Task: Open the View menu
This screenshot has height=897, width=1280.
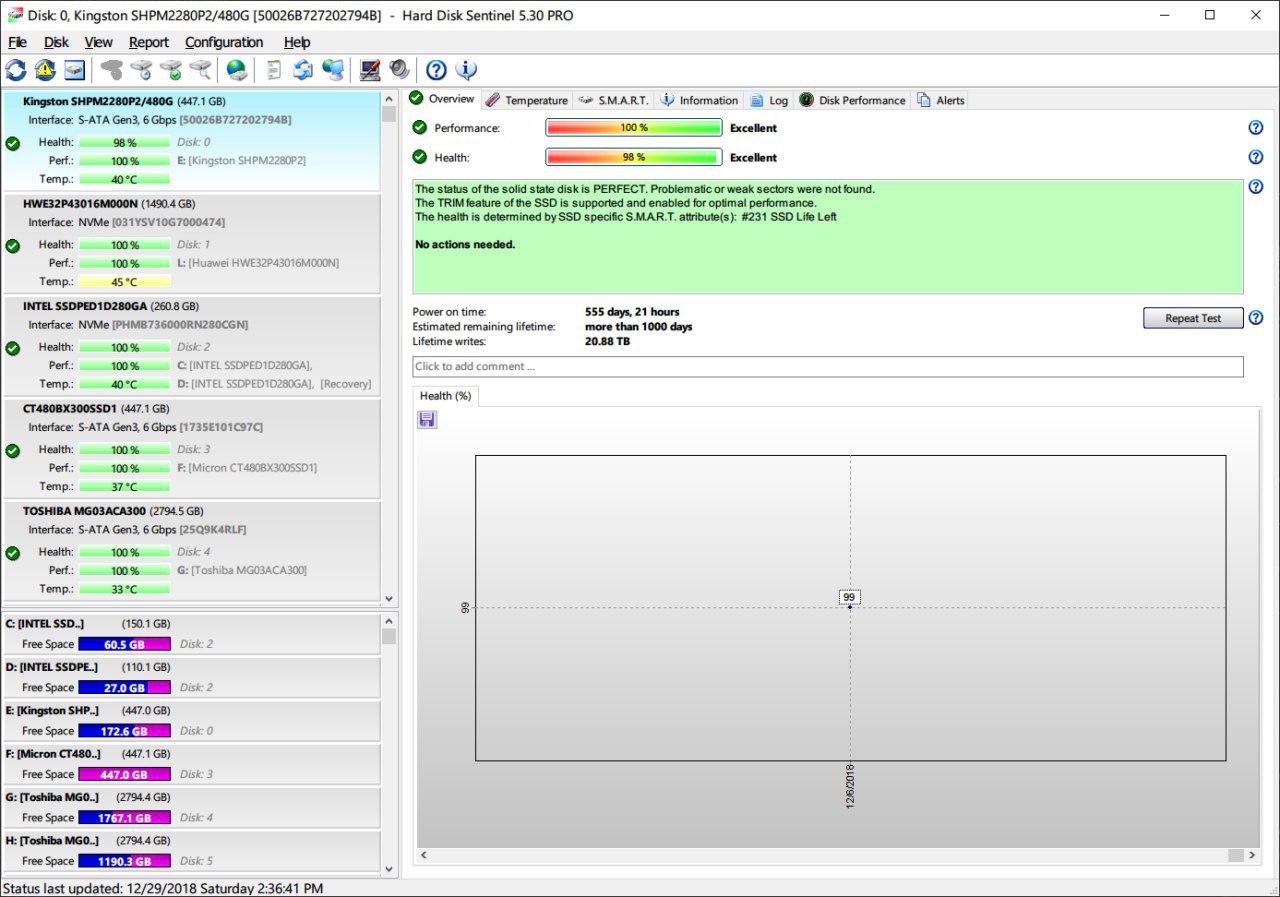Action: pos(99,42)
